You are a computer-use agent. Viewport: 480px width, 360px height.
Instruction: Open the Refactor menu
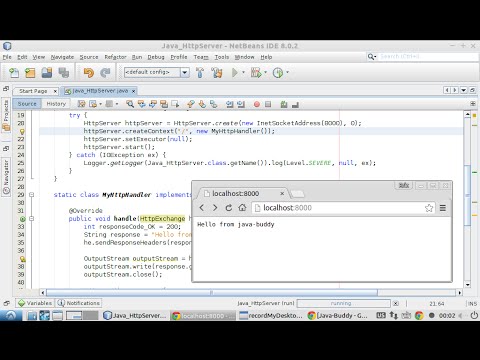click(x=115, y=57)
